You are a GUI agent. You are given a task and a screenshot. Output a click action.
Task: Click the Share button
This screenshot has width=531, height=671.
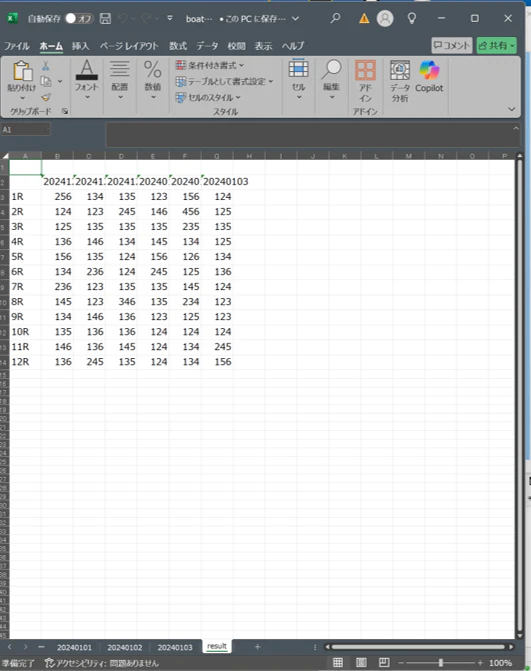496,45
